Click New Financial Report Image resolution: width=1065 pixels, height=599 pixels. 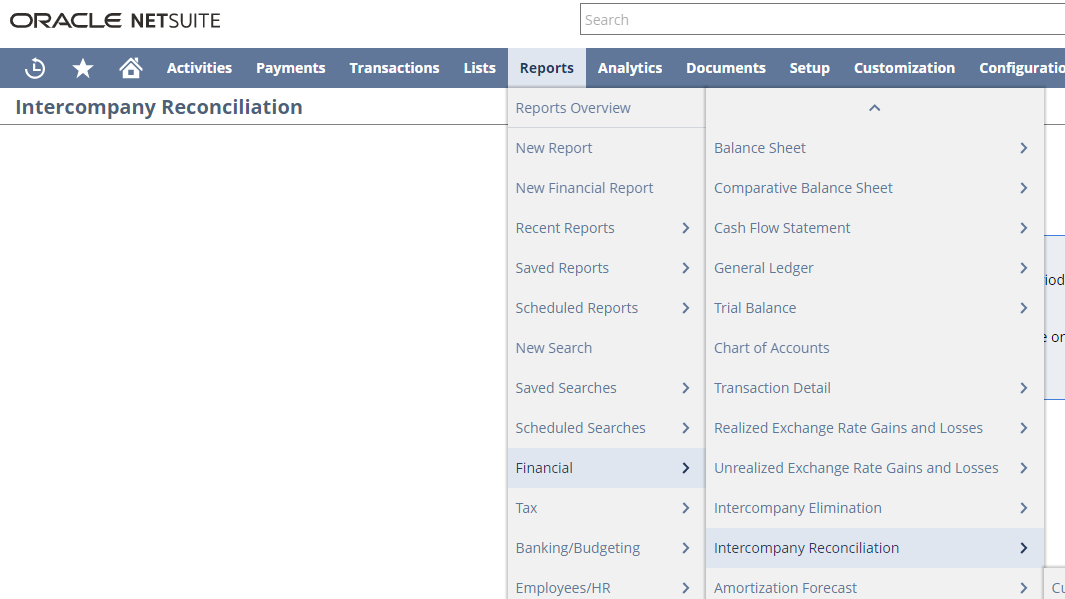coord(585,187)
